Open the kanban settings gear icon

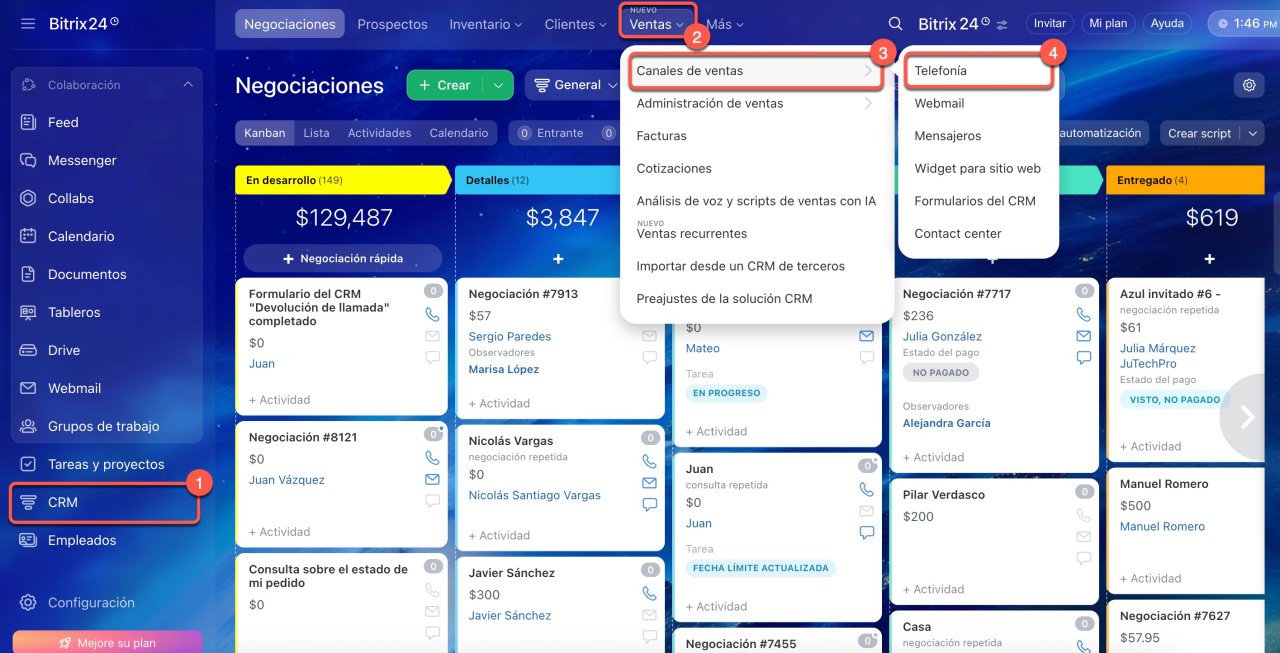tap(1249, 85)
